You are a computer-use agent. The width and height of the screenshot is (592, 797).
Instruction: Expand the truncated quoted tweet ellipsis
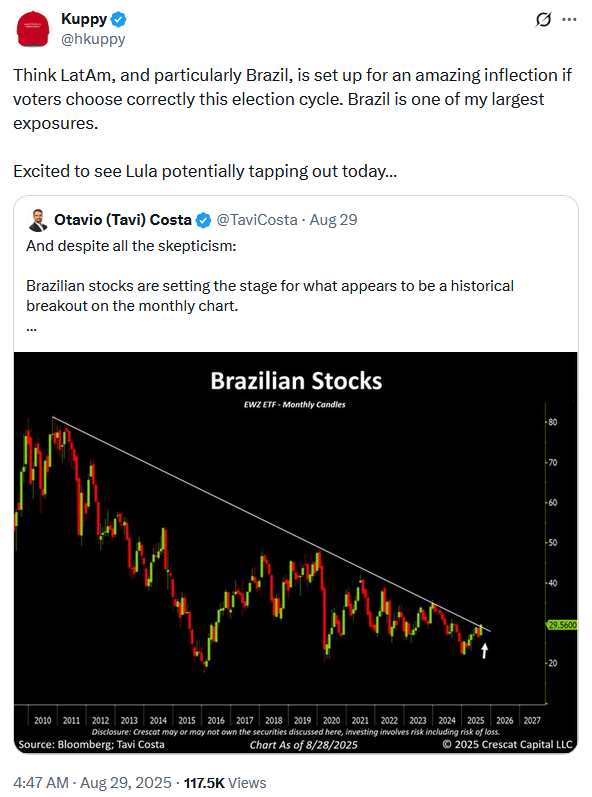click(x=32, y=328)
